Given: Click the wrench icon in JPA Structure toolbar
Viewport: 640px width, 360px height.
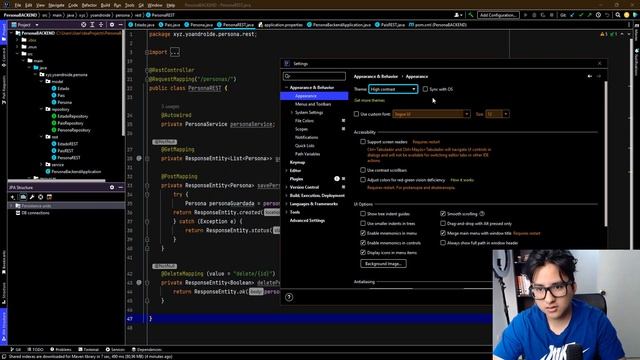Looking at the screenshot, I should [32, 197].
